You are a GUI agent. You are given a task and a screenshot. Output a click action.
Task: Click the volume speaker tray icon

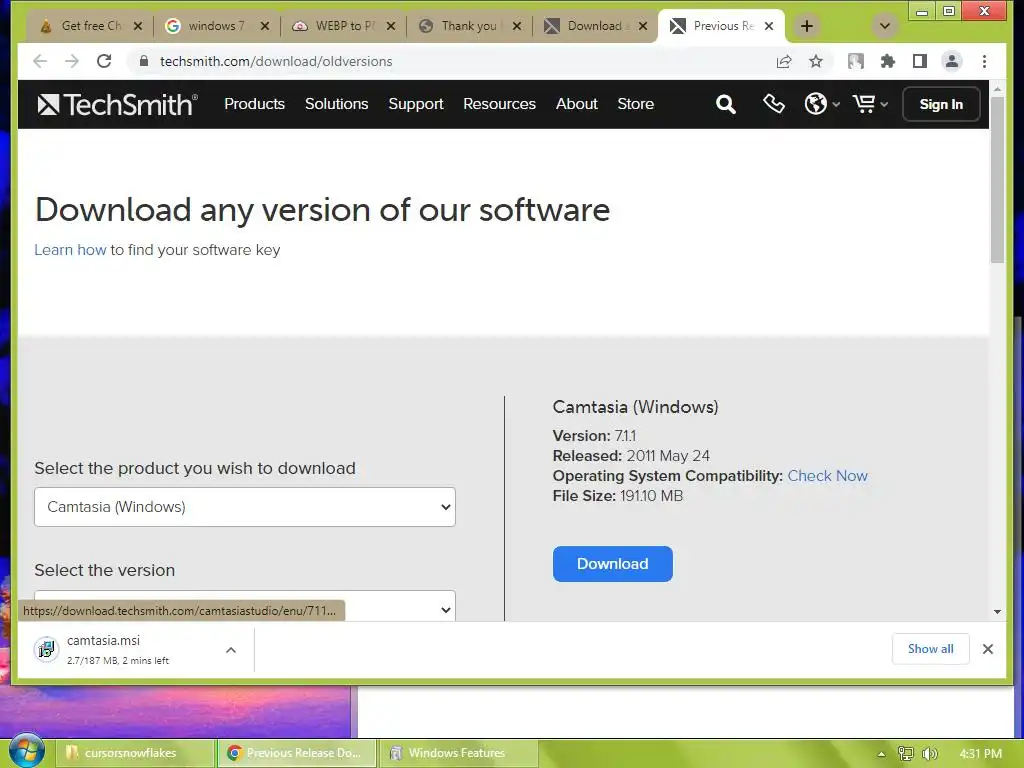point(930,754)
